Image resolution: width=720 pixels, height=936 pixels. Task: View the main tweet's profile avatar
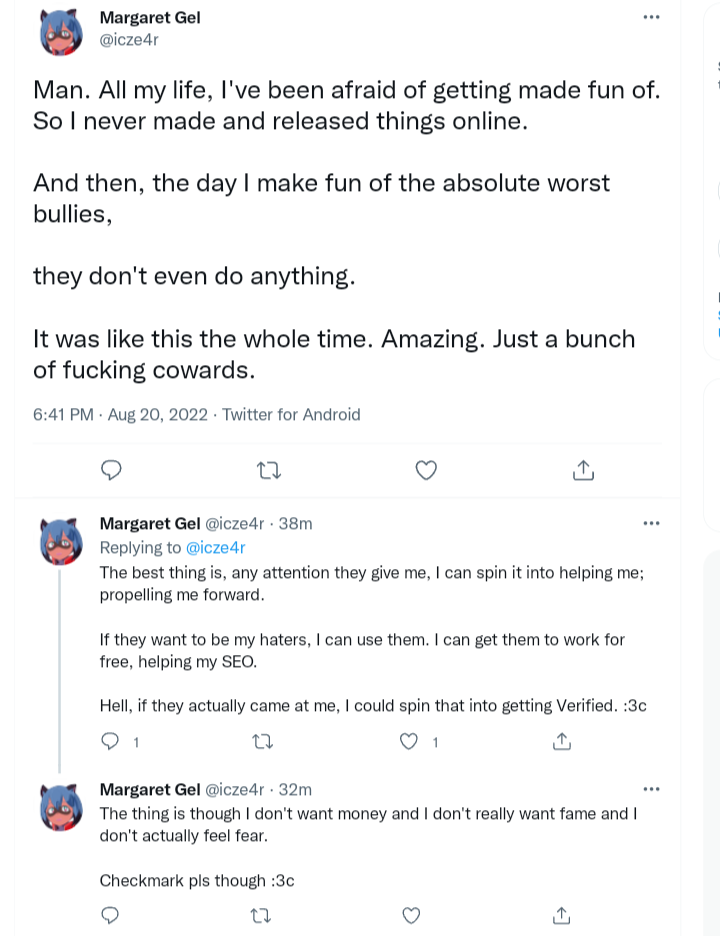[61, 33]
